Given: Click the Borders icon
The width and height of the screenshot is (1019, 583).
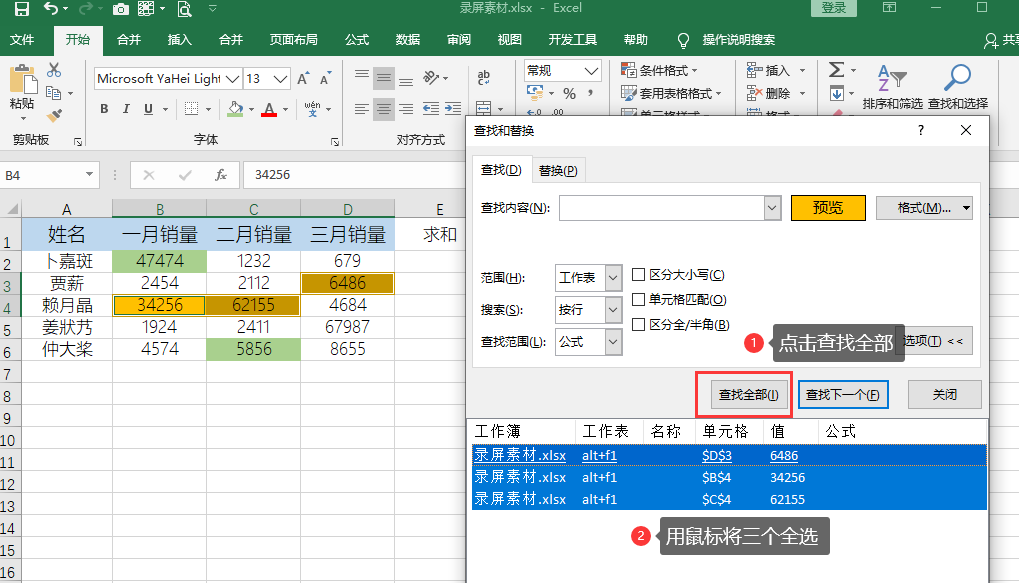Looking at the screenshot, I should (x=191, y=109).
